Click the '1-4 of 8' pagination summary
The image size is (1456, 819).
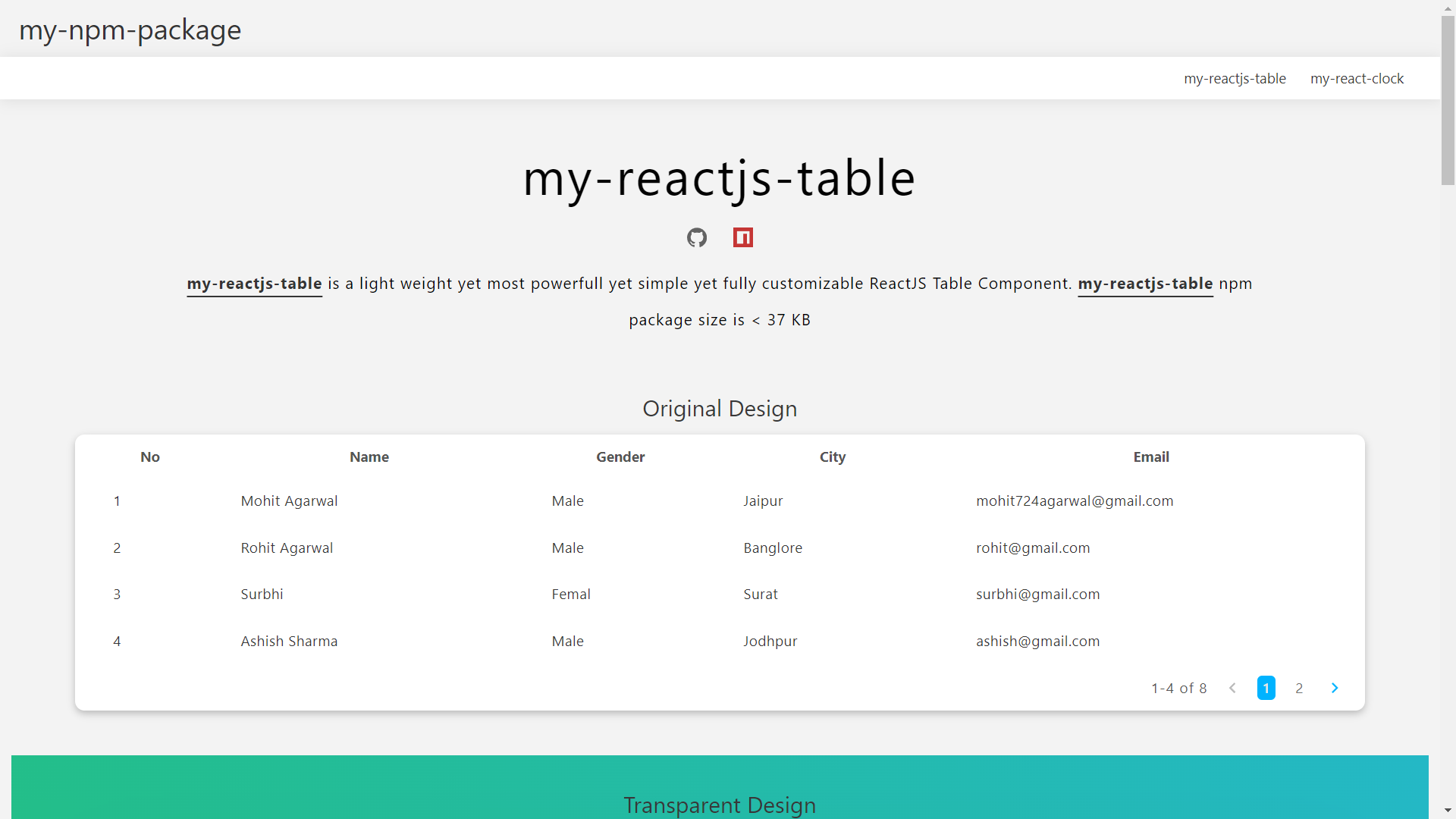1178,689
